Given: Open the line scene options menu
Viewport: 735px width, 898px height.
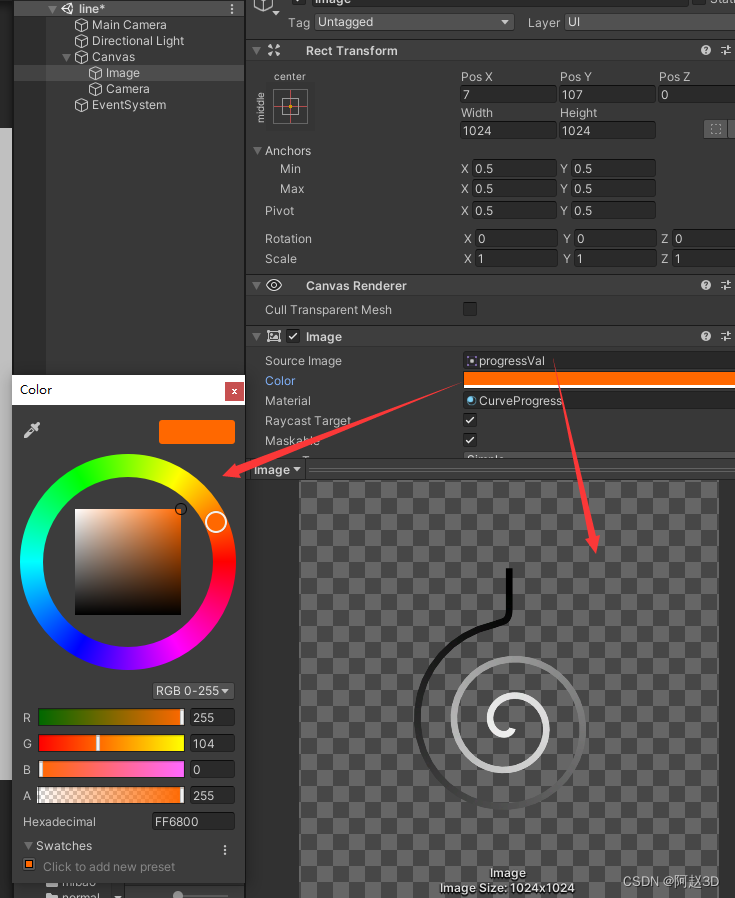Looking at the screenshot, I should point(231,9).
